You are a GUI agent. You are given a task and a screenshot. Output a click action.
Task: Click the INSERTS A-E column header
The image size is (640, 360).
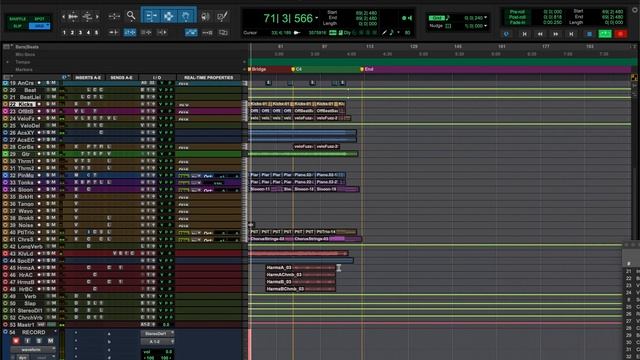click(88, 78)
